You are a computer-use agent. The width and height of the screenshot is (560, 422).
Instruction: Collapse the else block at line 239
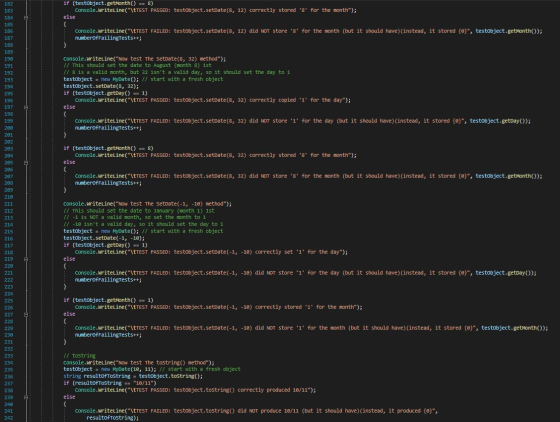[26, 397]
